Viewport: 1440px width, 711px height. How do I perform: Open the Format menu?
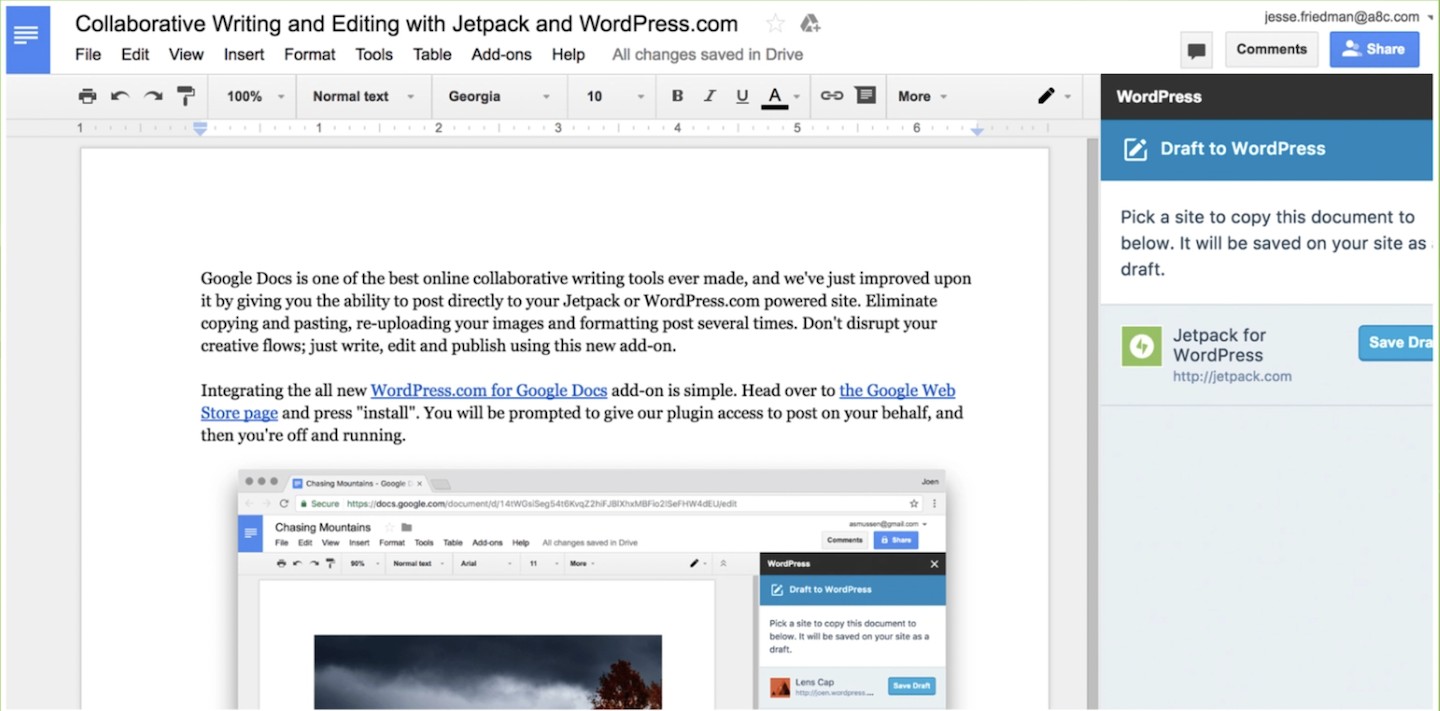(310, 54)
